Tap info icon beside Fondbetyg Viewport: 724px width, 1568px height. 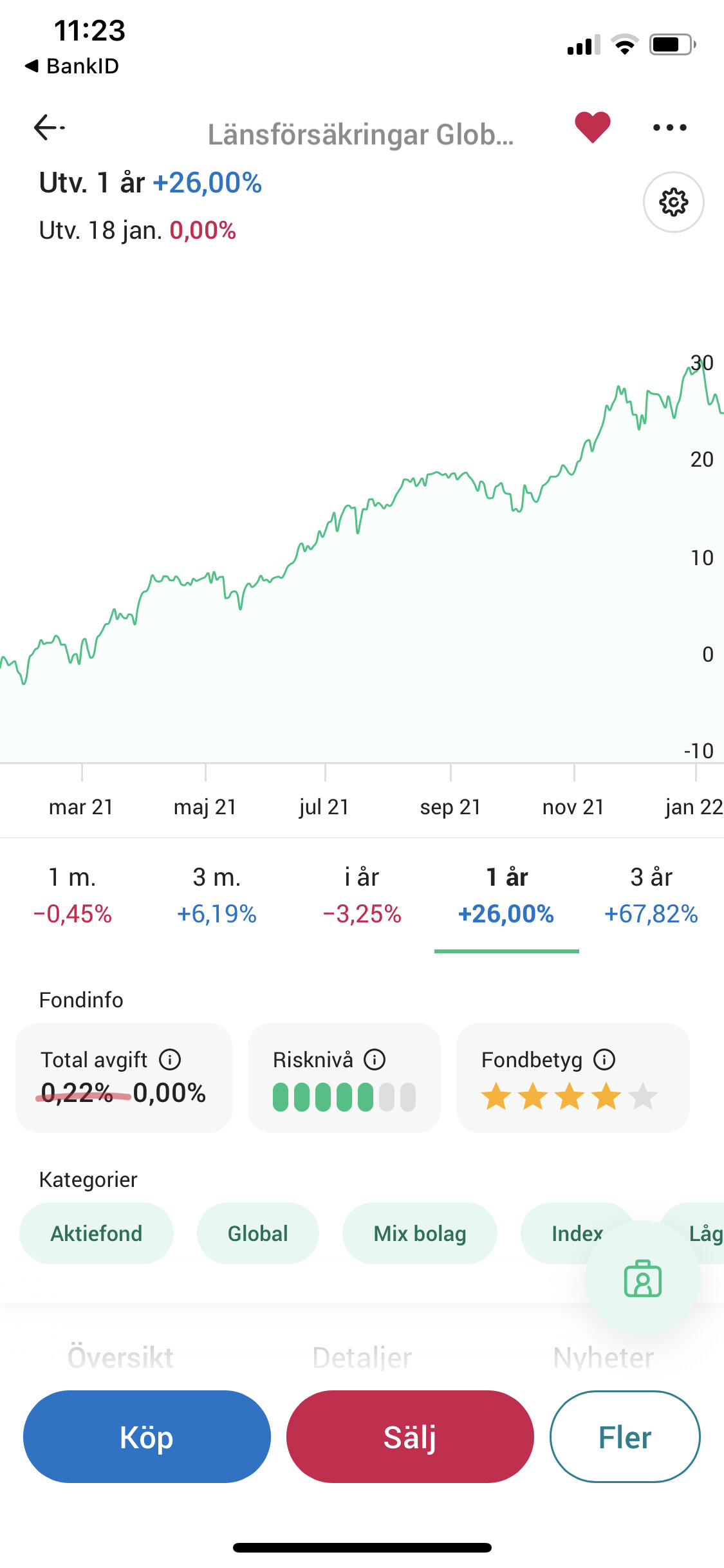(x=604, y=1059)
